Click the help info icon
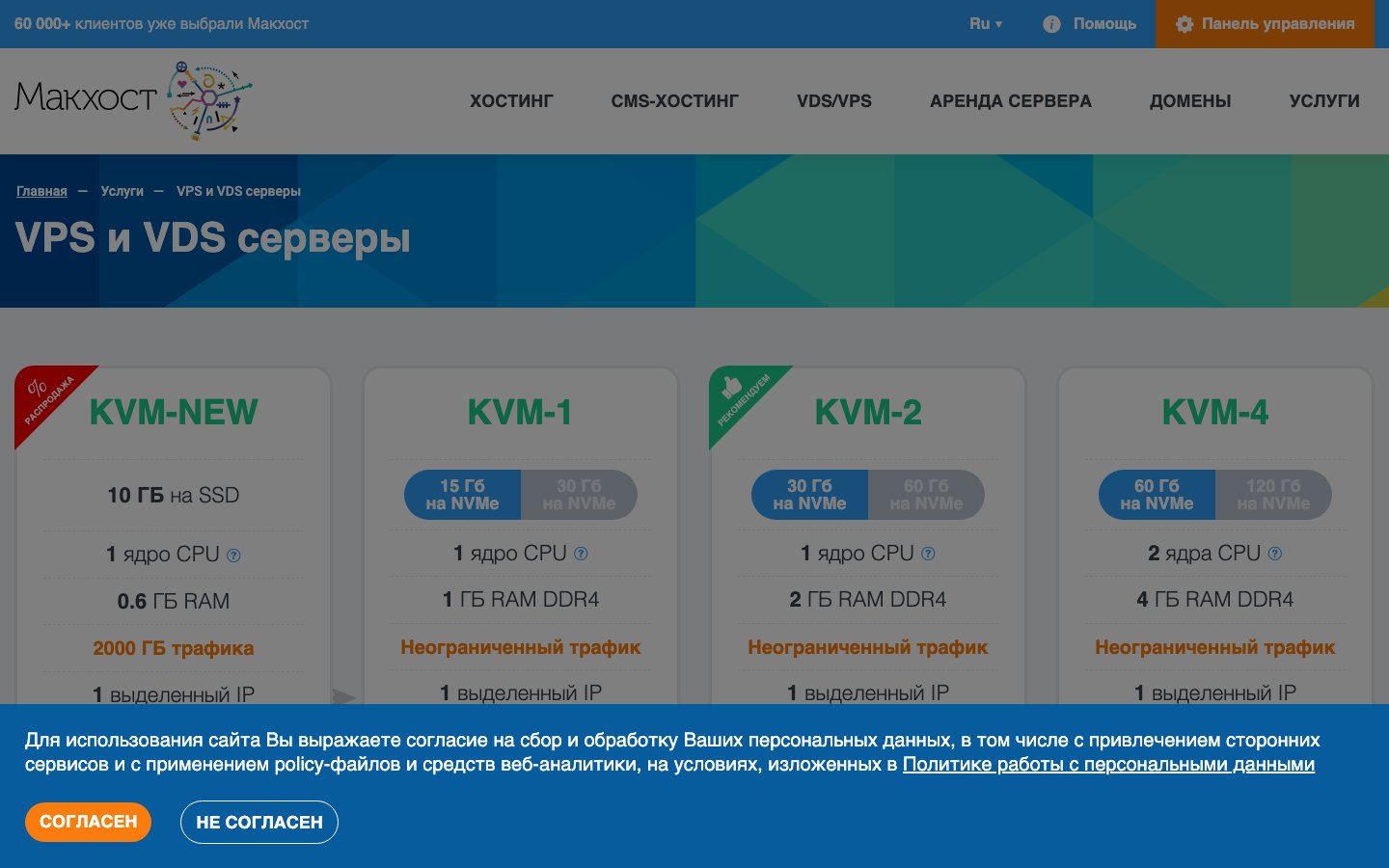1389x868 pixels. (1051, 24)
